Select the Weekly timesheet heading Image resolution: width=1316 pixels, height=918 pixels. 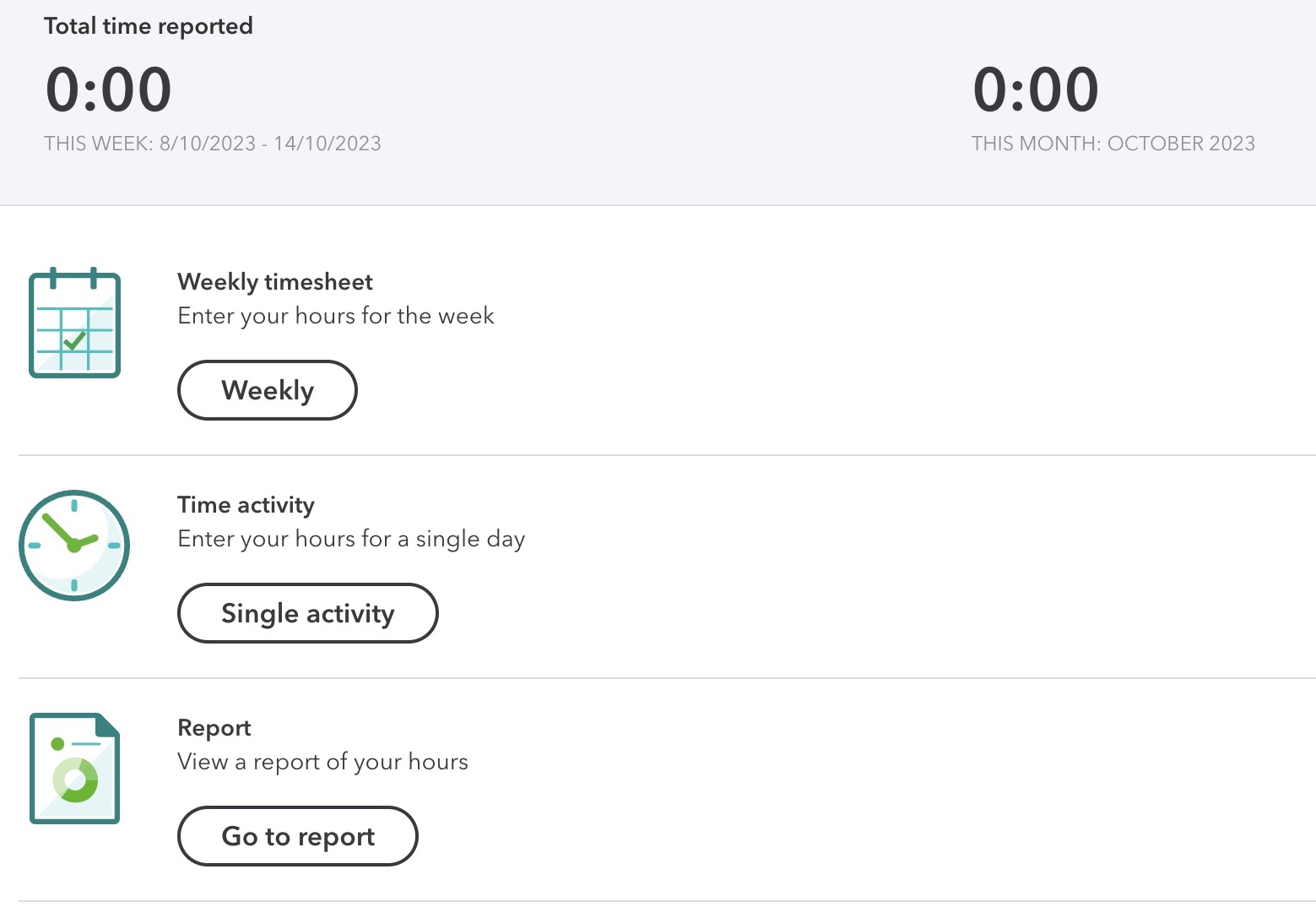[275, 281]
